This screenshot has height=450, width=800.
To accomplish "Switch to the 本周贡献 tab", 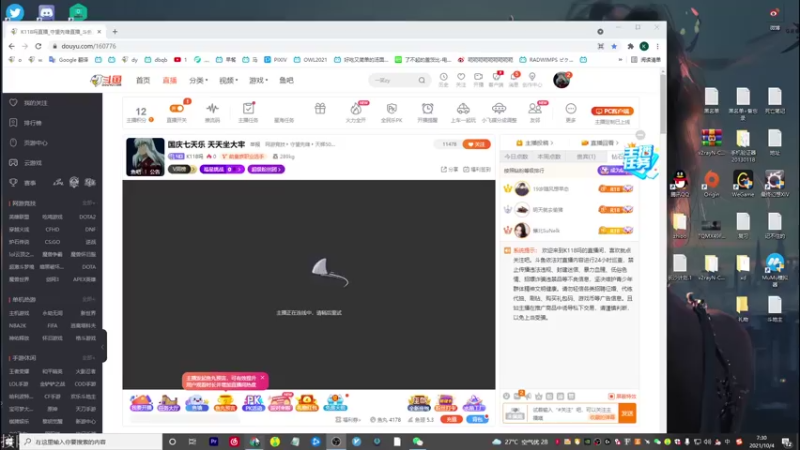I will coord(549,157).
